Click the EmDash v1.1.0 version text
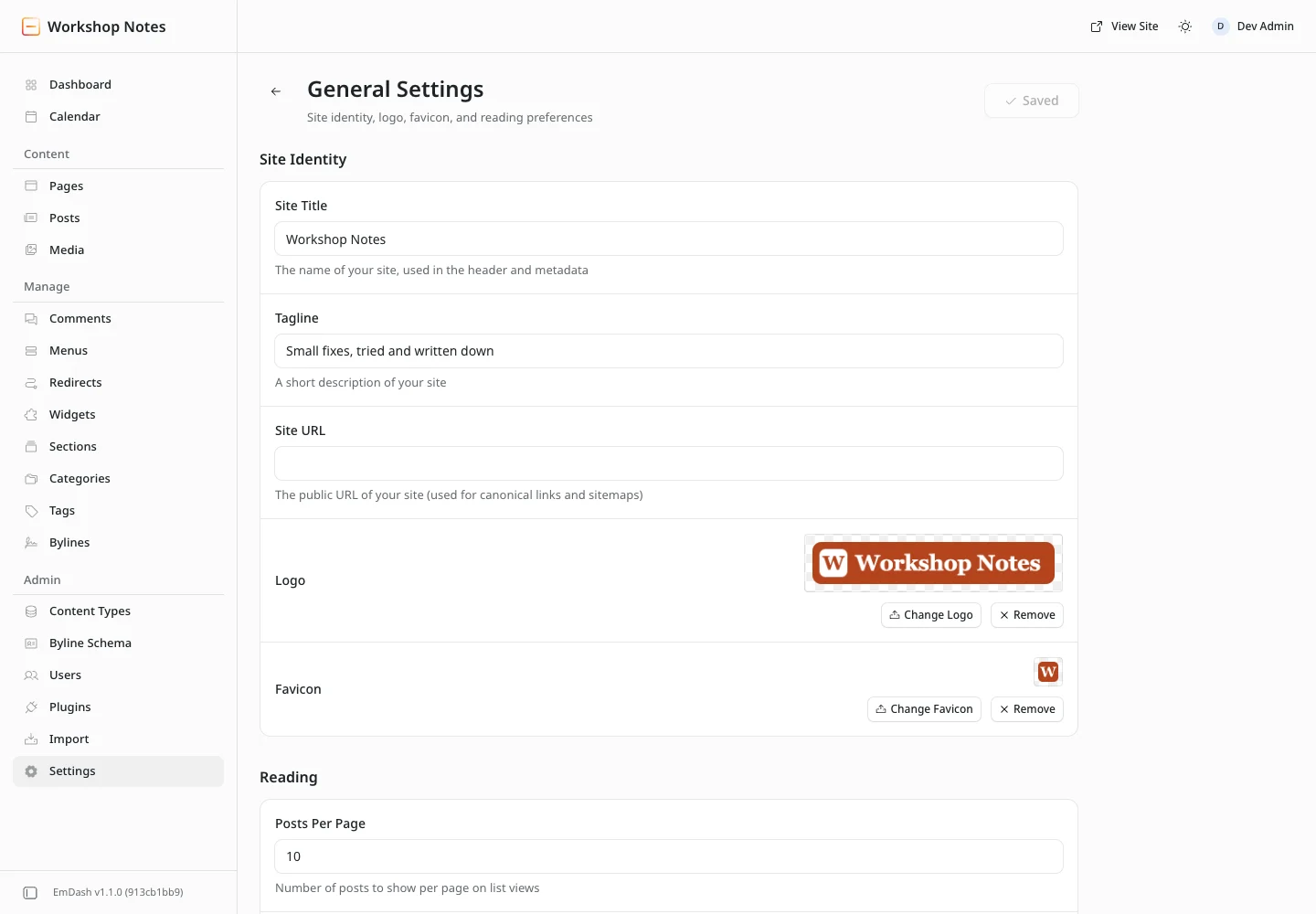The height and width of the screenshot is (914, 1316). pyautogui.click(x=118, y=893)
